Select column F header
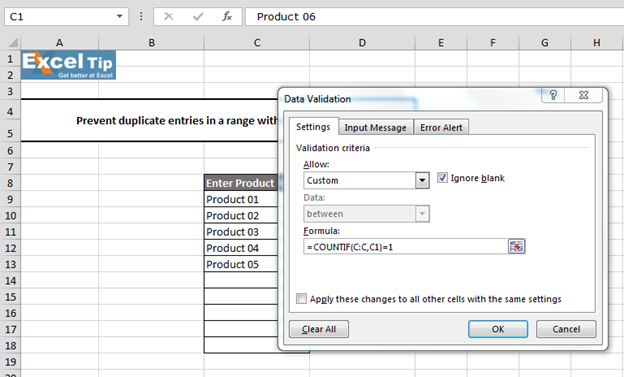The image size is (624, 377). point(493,43)
